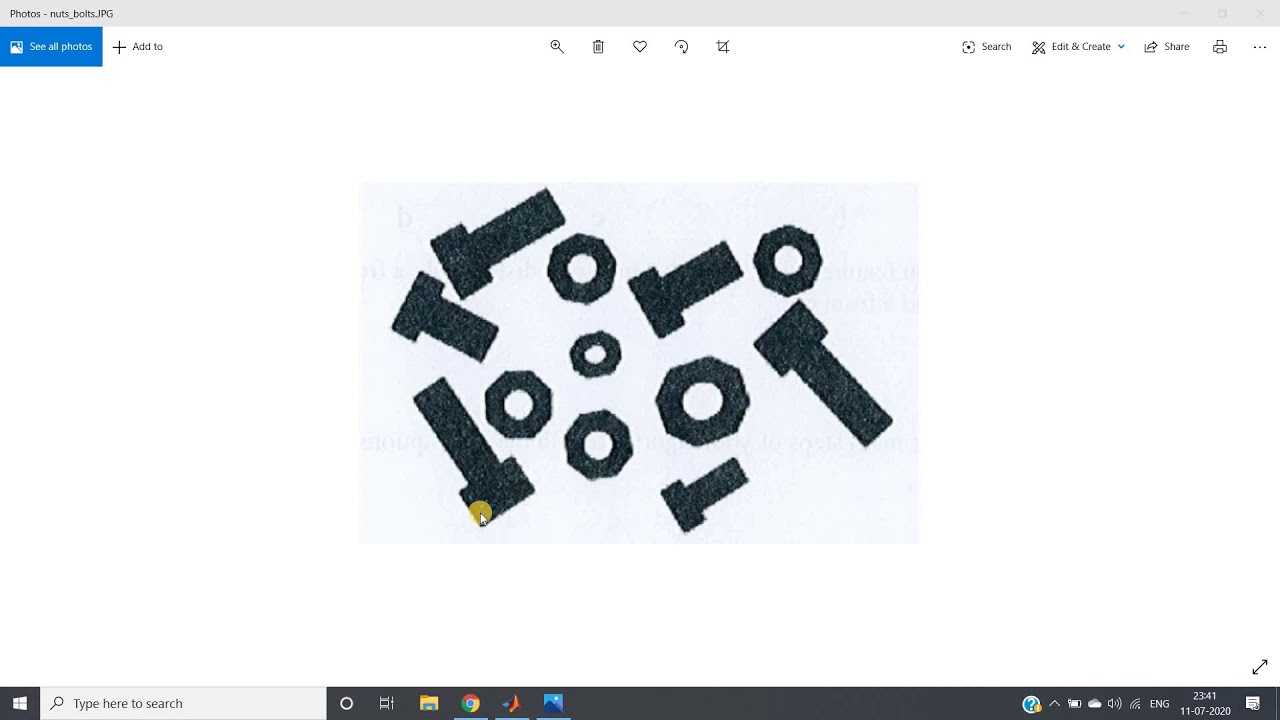Rotate the image using rotate icon

click(x=681, y=47)
